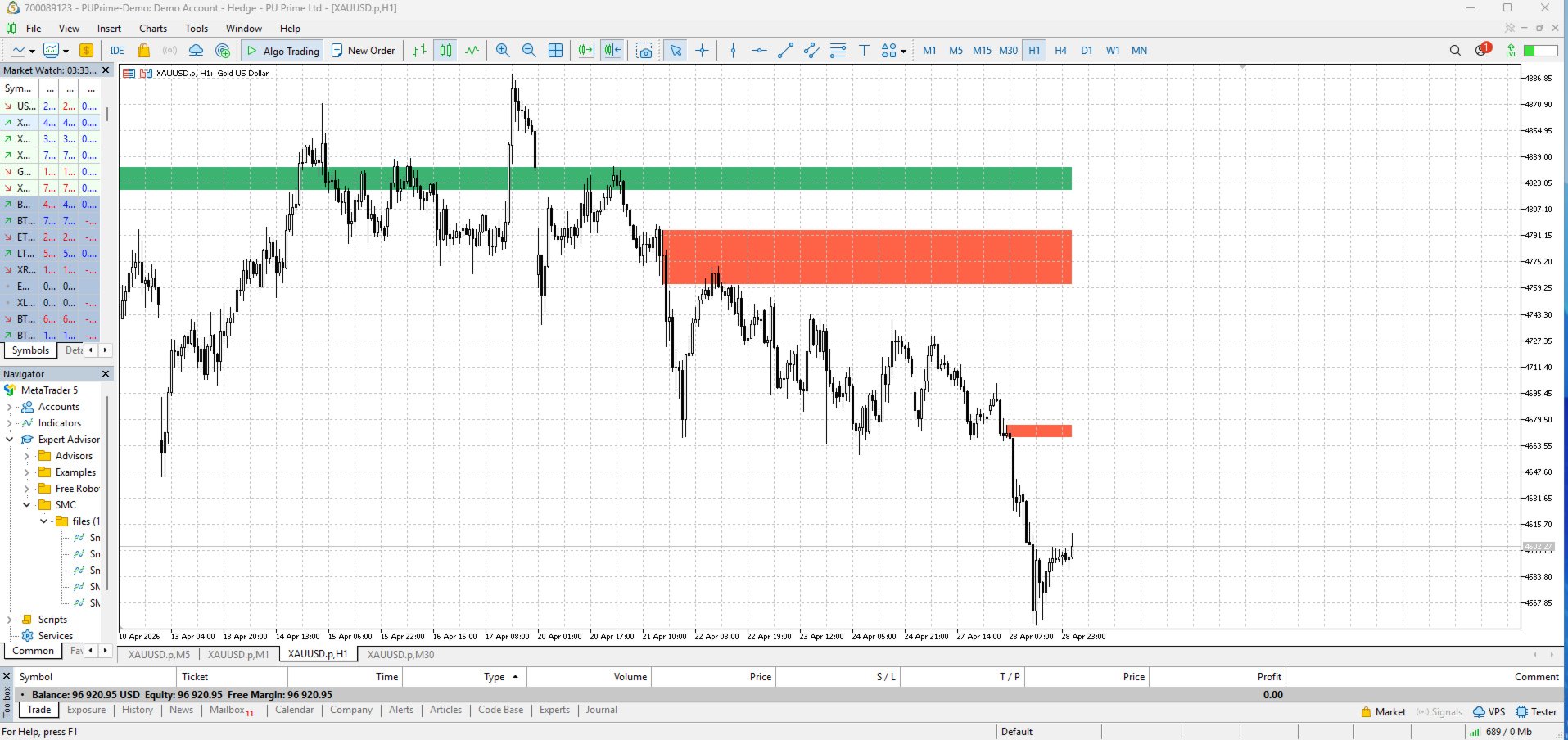Zoom out on the chart
Viewport: 1568px width, 740px height.
529,51
